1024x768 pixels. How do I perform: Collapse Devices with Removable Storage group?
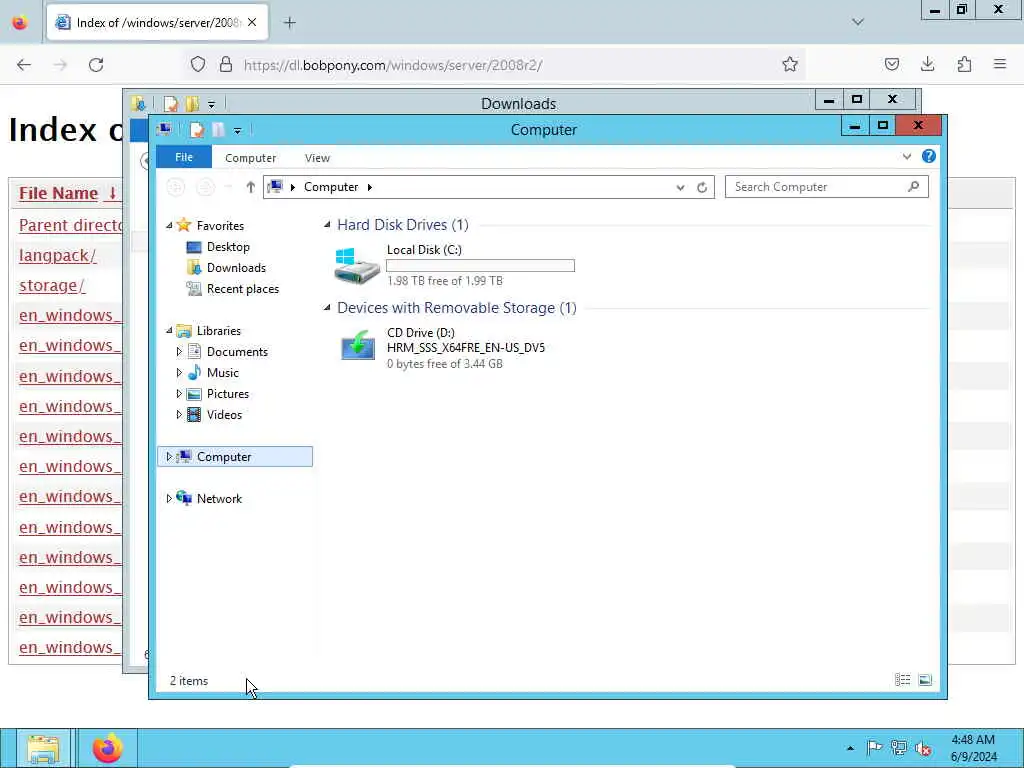tap(327, 308)
